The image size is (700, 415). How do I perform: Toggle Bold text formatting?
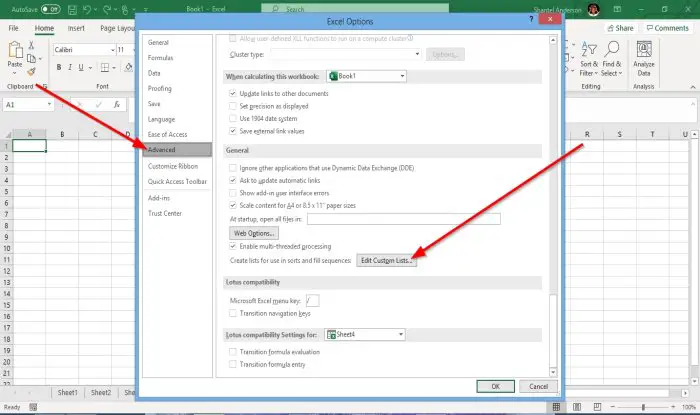(58, 67)
